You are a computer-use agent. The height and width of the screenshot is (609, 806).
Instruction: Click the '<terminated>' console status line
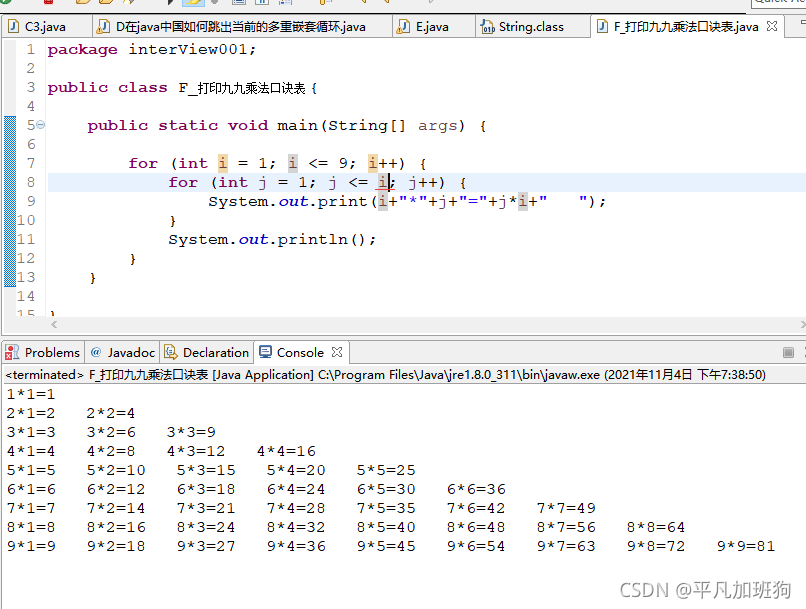386,375
